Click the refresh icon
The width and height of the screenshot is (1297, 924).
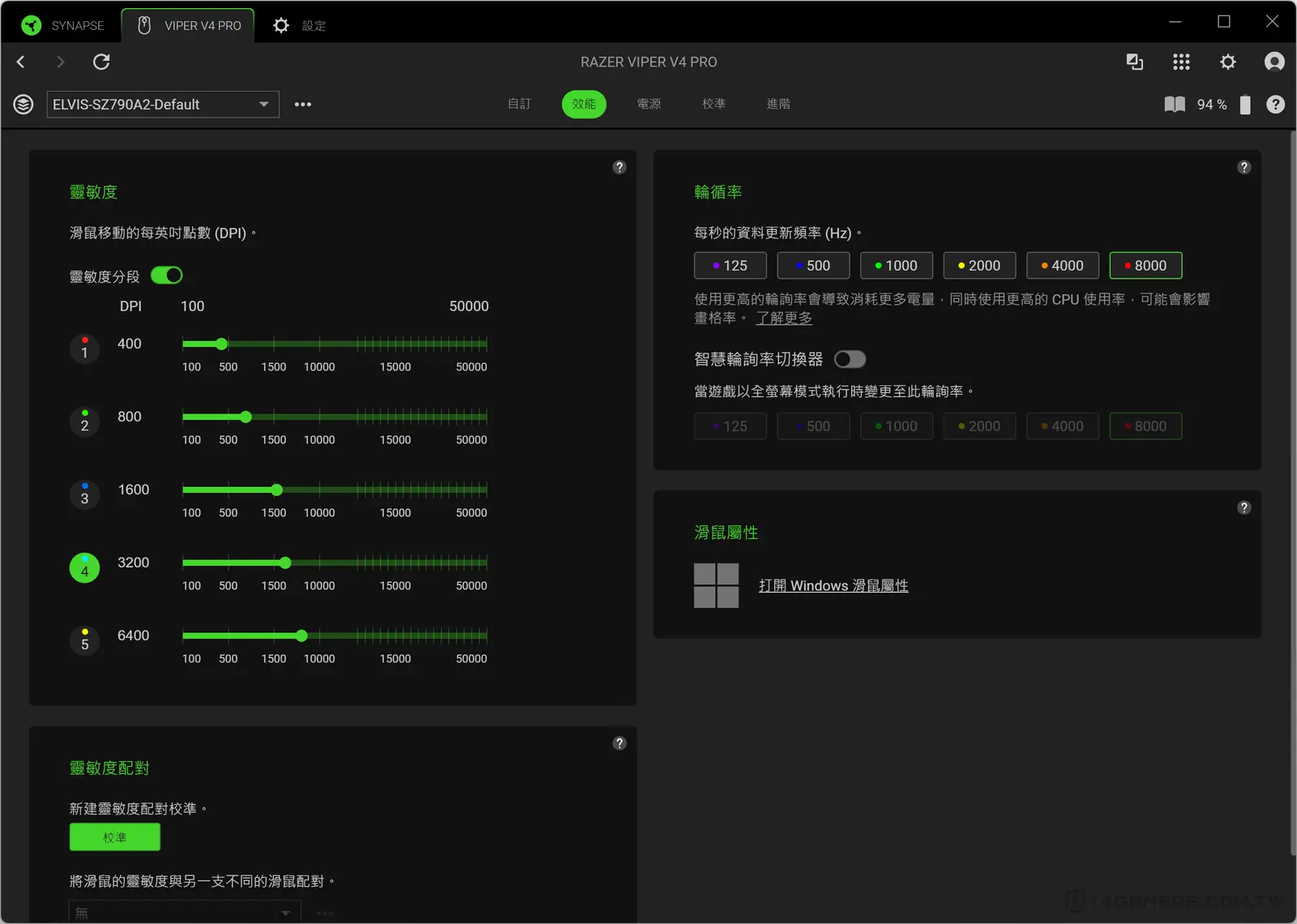(x=101, y=62)
